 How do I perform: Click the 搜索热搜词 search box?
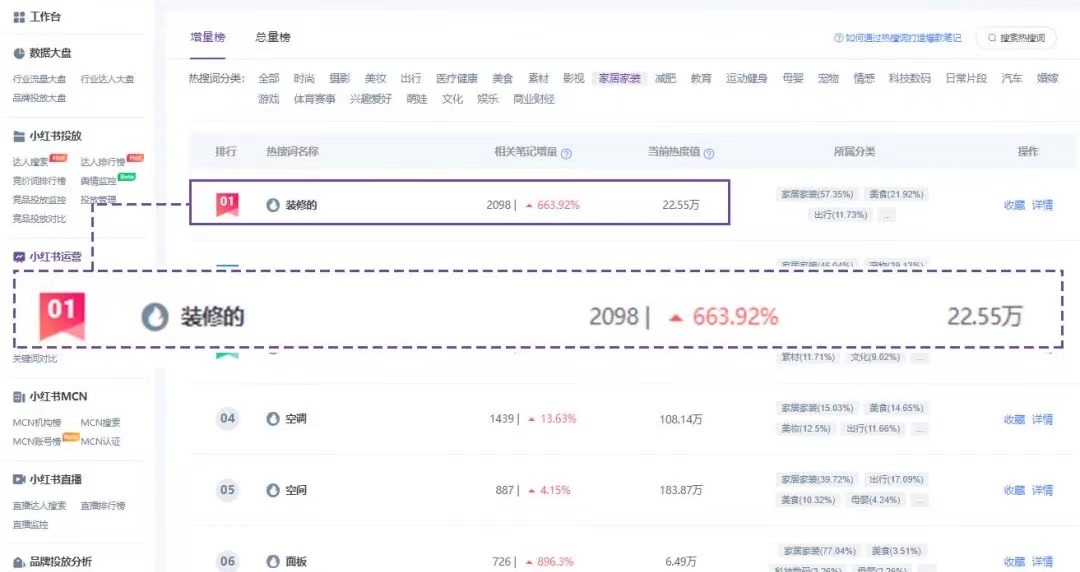click(1017, 38)
